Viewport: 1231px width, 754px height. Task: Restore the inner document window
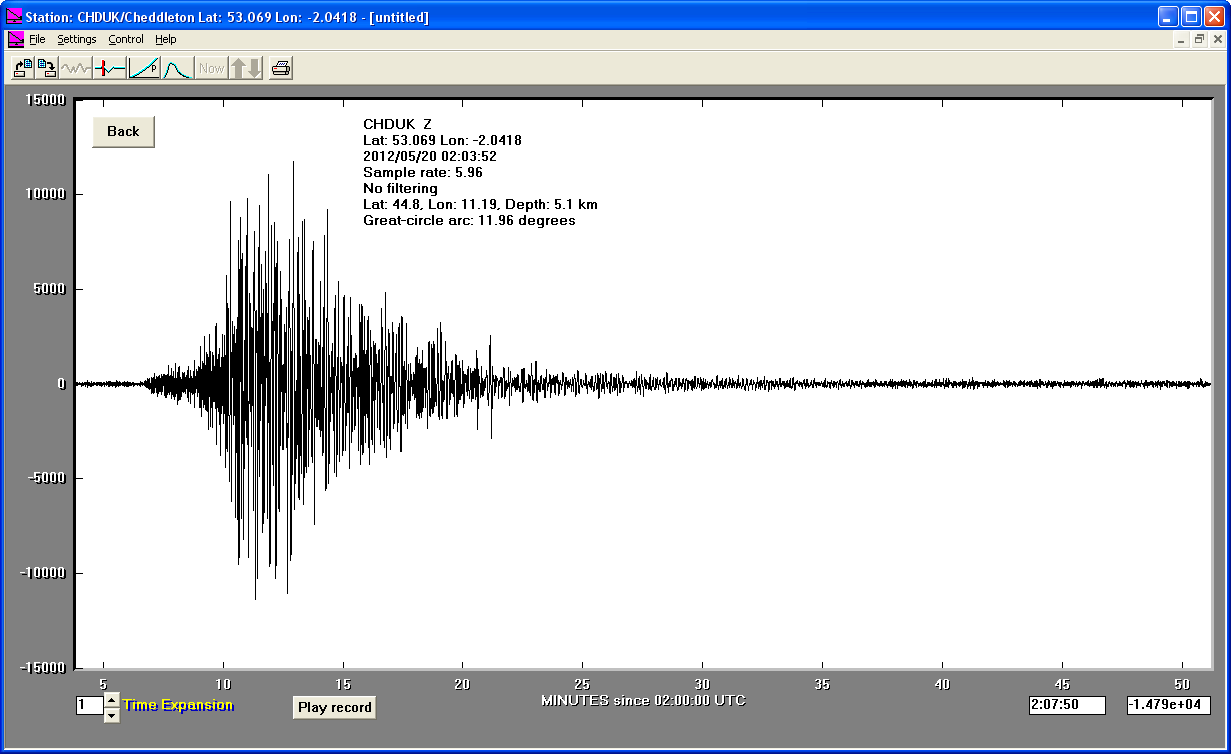coord(1198,39)
